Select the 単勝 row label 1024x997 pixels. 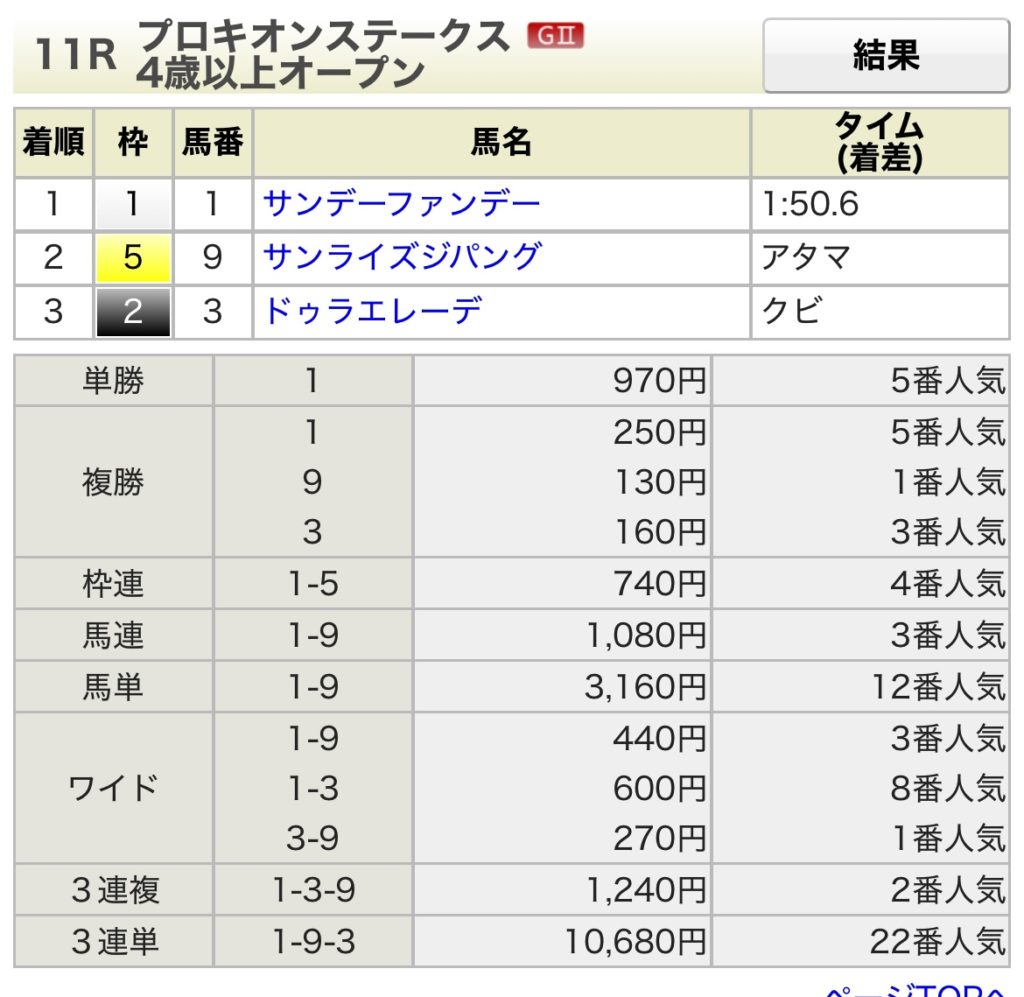pyautogui.click(x=113, y=381)
